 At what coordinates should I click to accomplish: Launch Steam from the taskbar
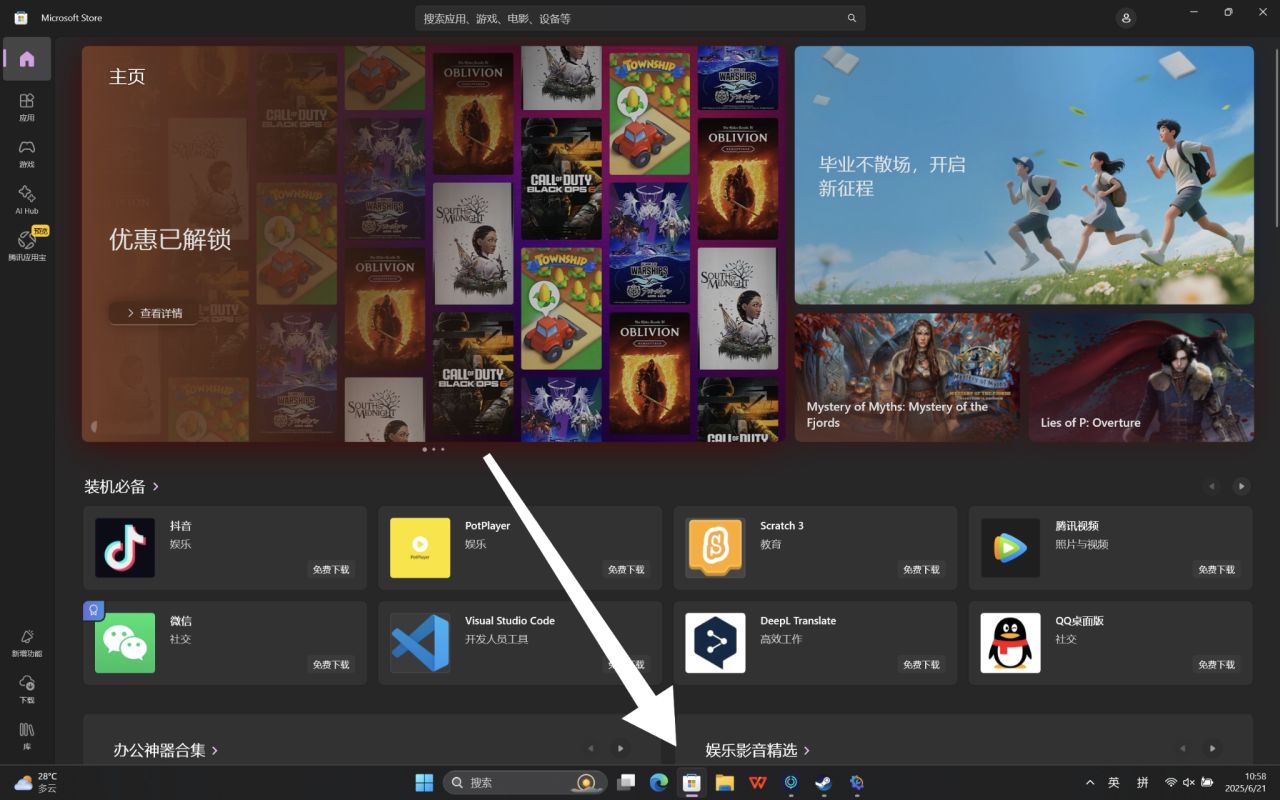point(823,782)
